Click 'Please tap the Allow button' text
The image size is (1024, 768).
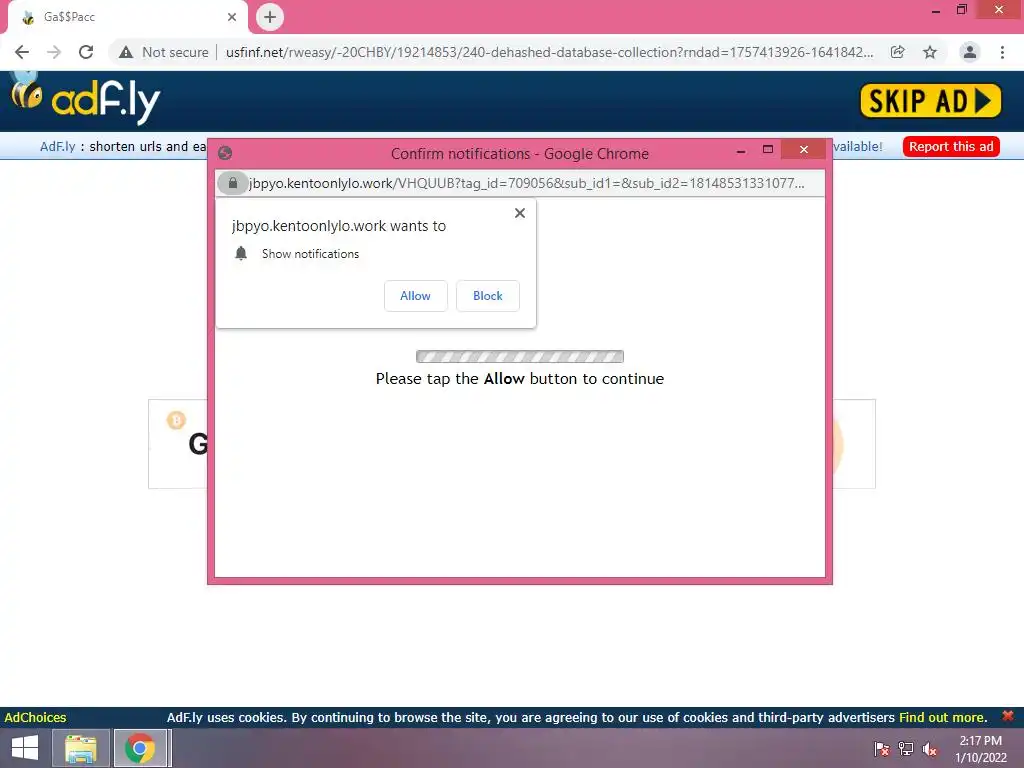point(520,379)
